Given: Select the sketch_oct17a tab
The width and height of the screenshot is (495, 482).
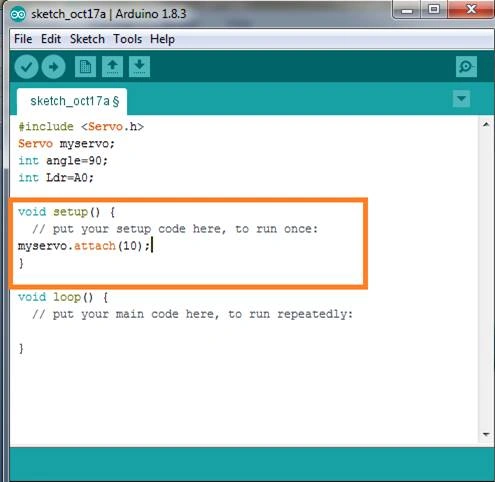Looking at the screenshot, I should tap(72, 101).
